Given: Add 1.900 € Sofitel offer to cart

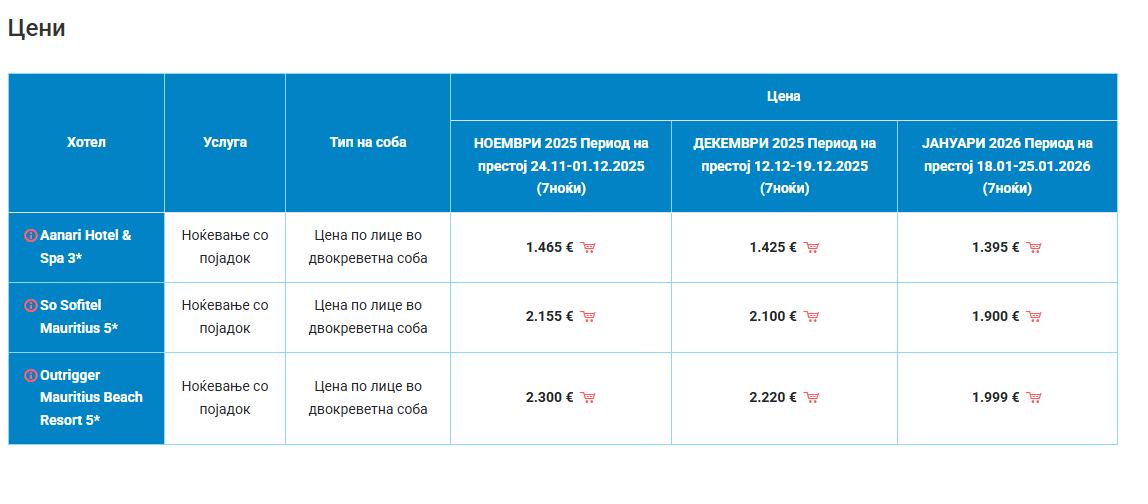Looking at the screenshot, I should [1034, 317].
